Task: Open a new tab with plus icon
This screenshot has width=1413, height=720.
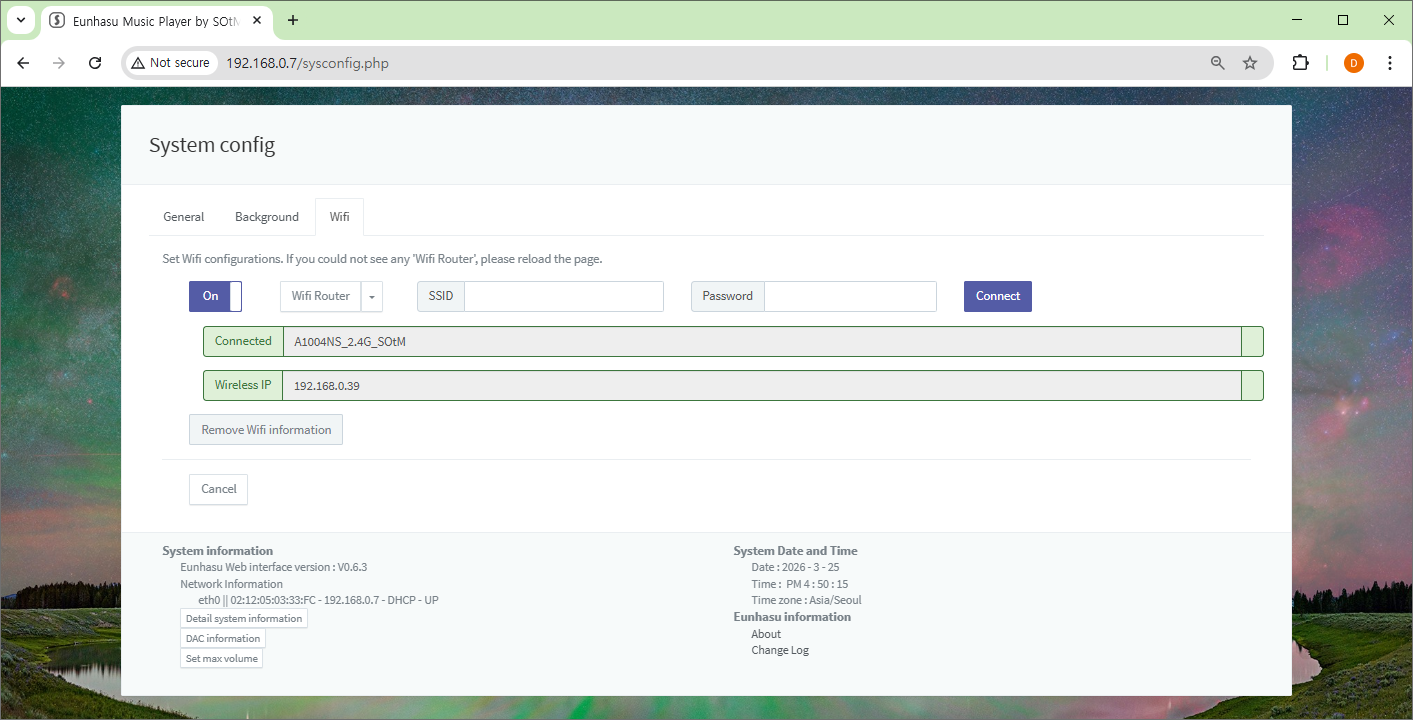Action: click(x=293, y=20)
